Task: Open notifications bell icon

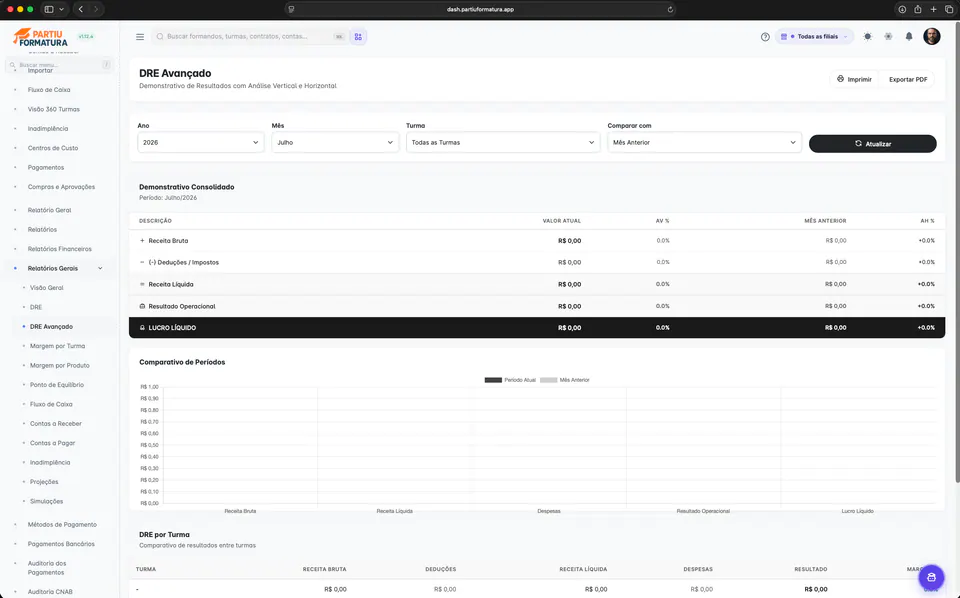Action: click(x=909, y=37)
